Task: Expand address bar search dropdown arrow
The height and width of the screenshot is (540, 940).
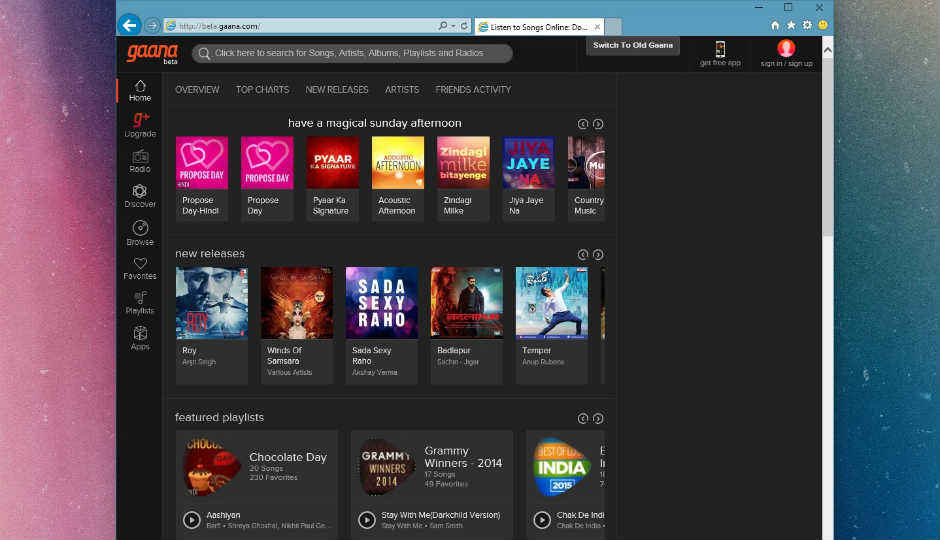Action: click(453, 26)
